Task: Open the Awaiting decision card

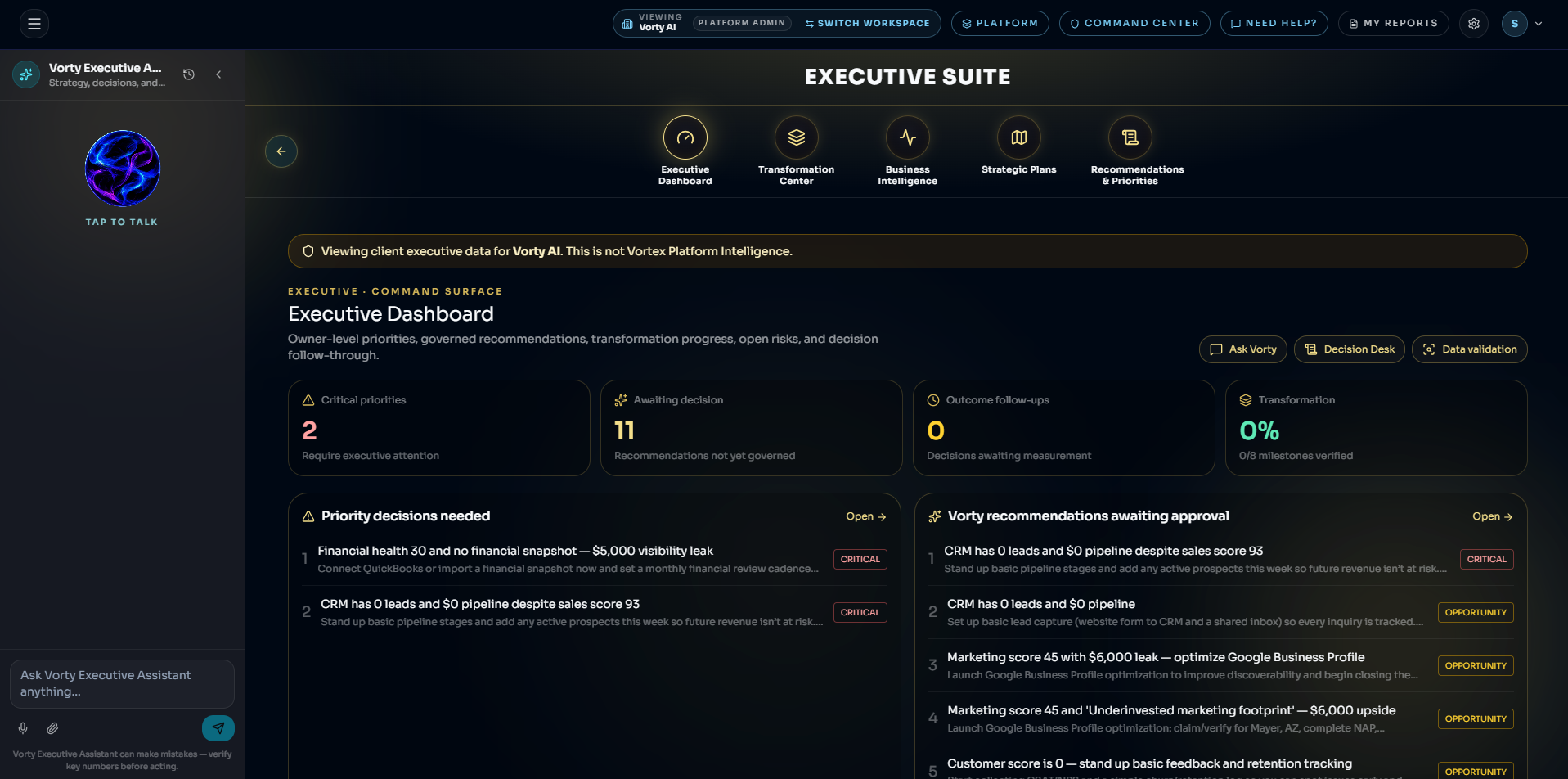Action: (x=752, y=428)
